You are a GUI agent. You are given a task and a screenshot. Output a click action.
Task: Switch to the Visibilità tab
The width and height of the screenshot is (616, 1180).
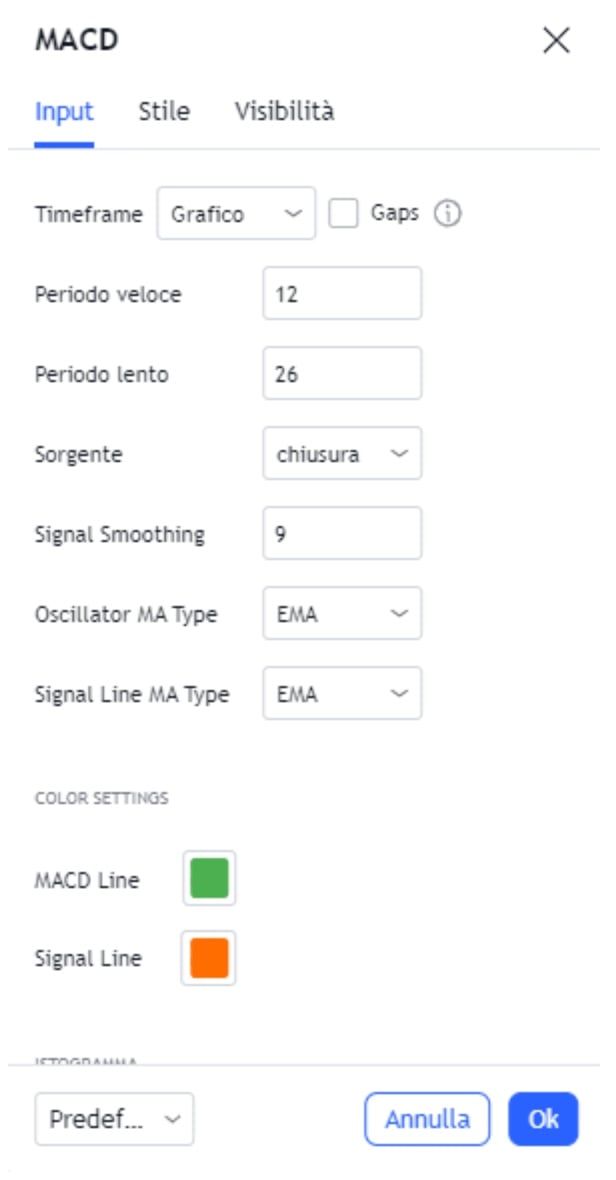(284, 111)
